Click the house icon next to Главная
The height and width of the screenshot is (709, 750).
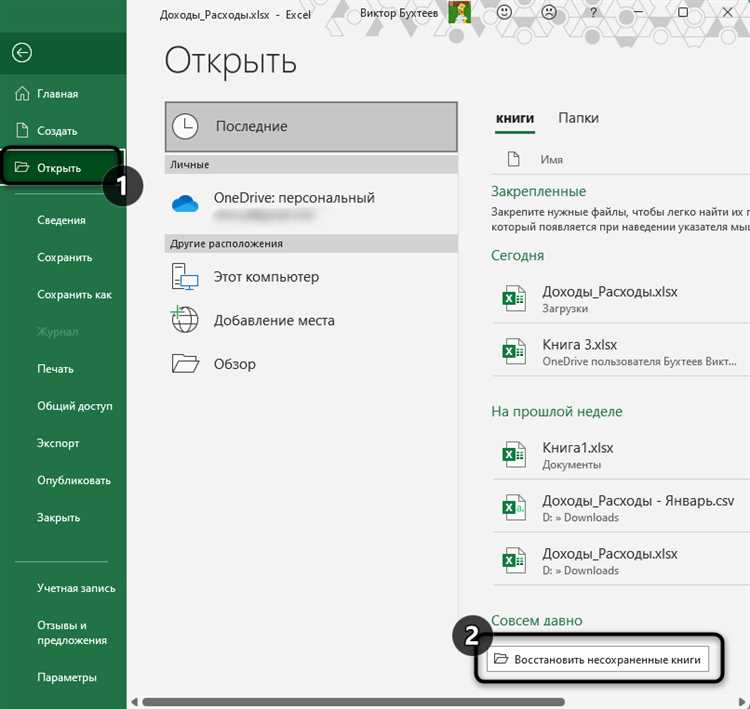click(x=22, y=93)
